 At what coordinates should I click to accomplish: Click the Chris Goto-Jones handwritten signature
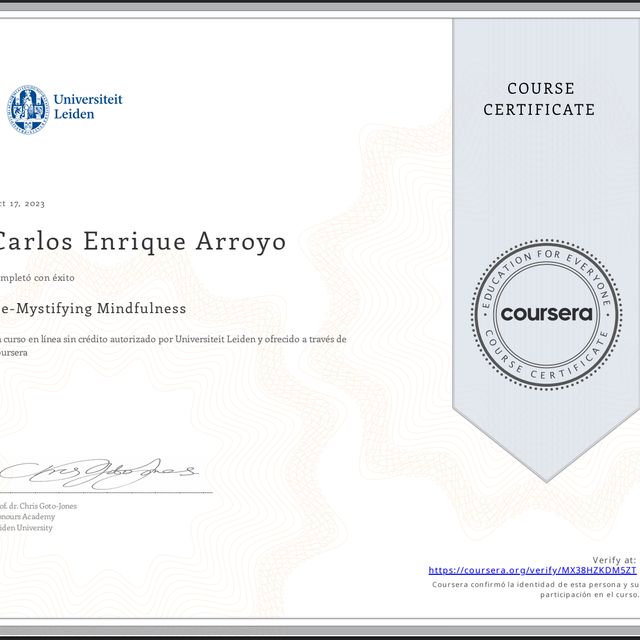[99, 473]
